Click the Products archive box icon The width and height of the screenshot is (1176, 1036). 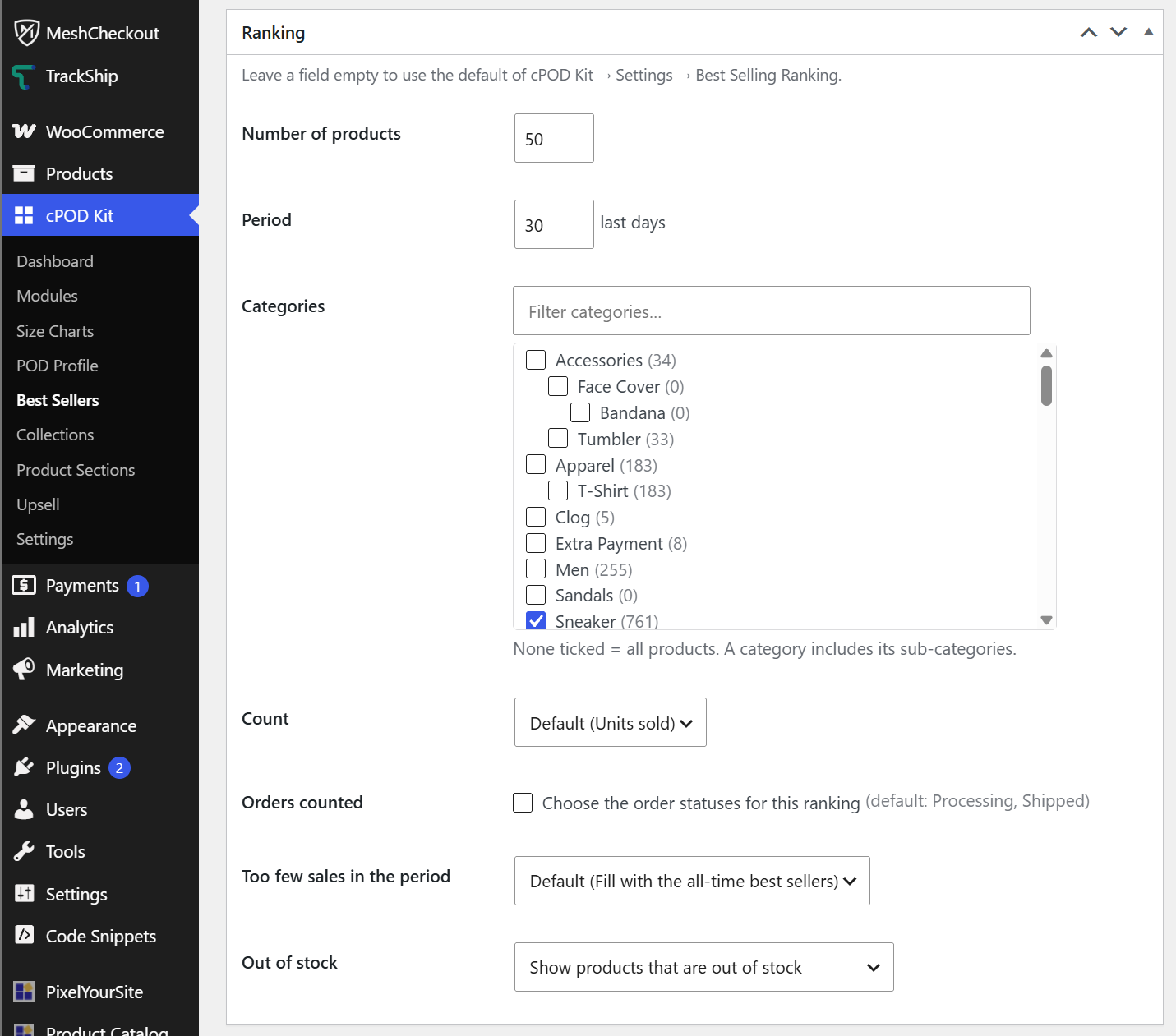[24, 173]
